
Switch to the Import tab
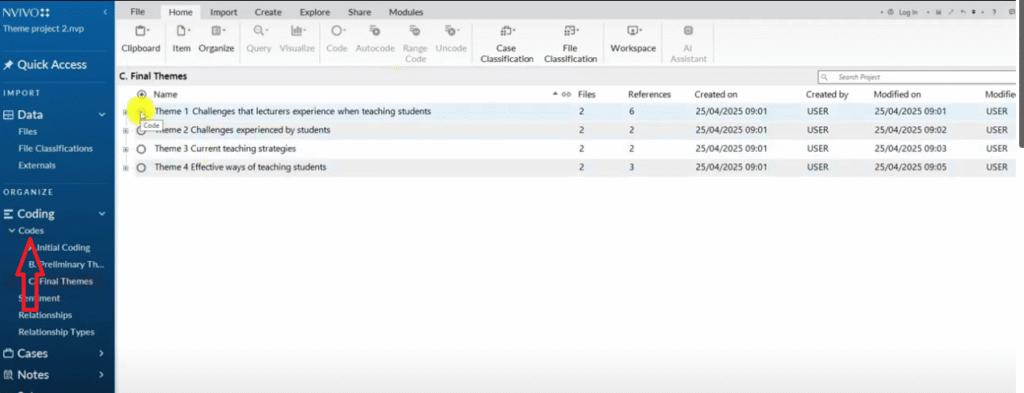click(224, 12)
